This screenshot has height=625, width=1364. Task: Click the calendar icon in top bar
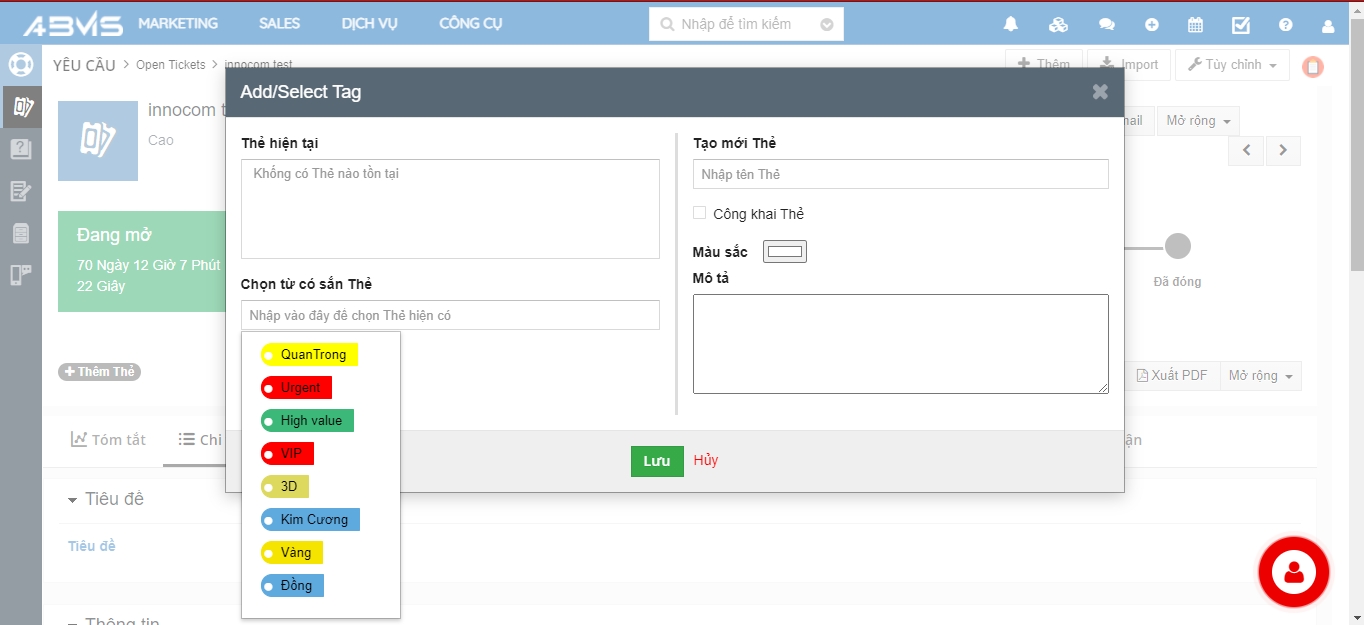pos(1195,25)
